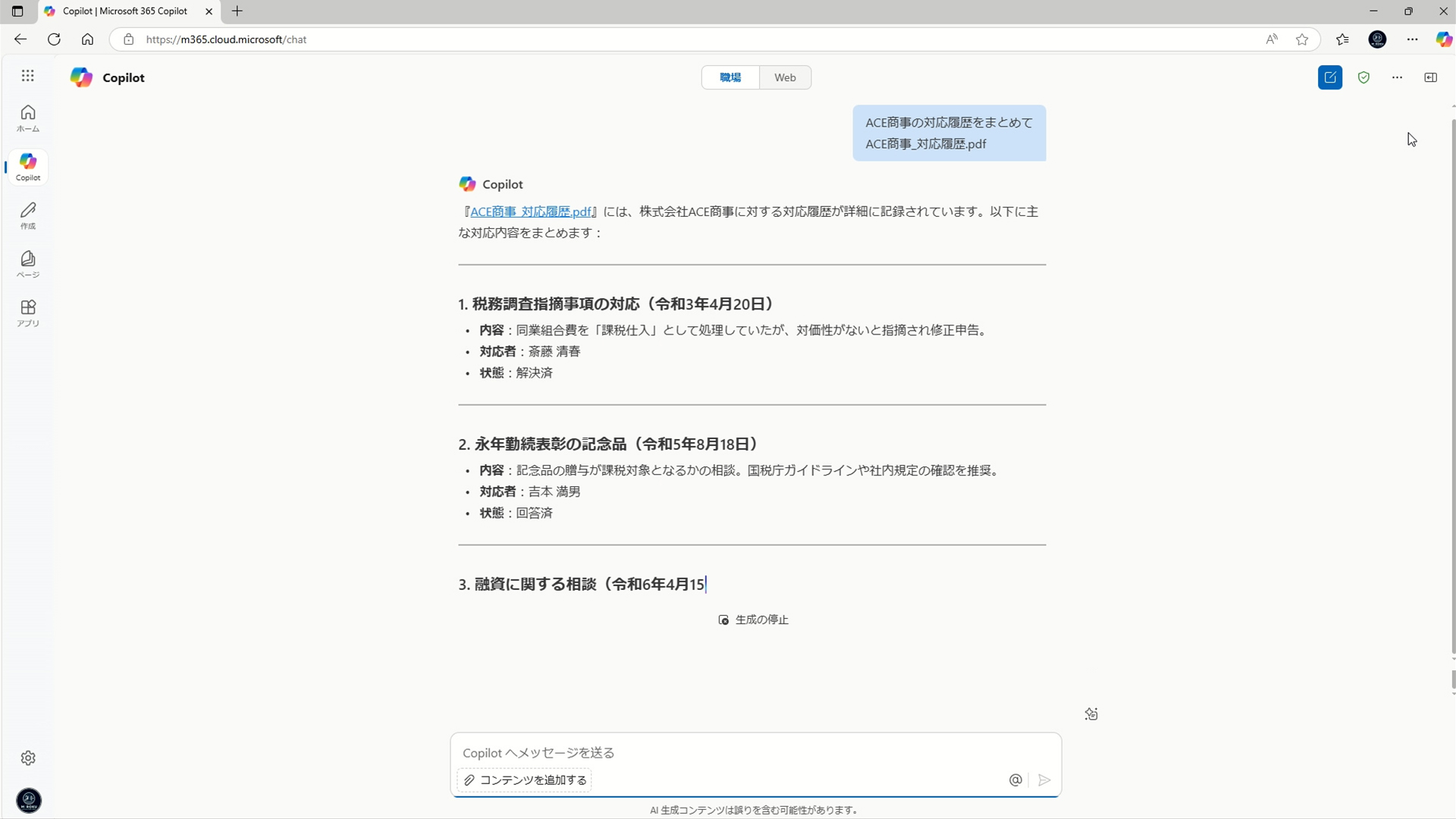
Task: Open the tab actions menu icon
Action: click(x=17, y=11)
